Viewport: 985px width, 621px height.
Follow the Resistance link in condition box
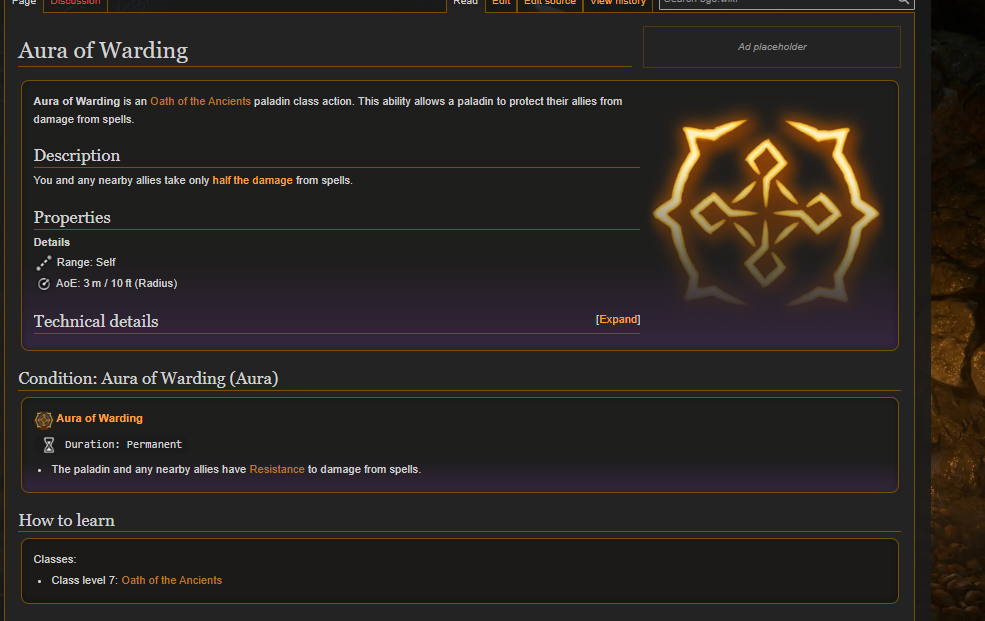[x=277, y=469]
